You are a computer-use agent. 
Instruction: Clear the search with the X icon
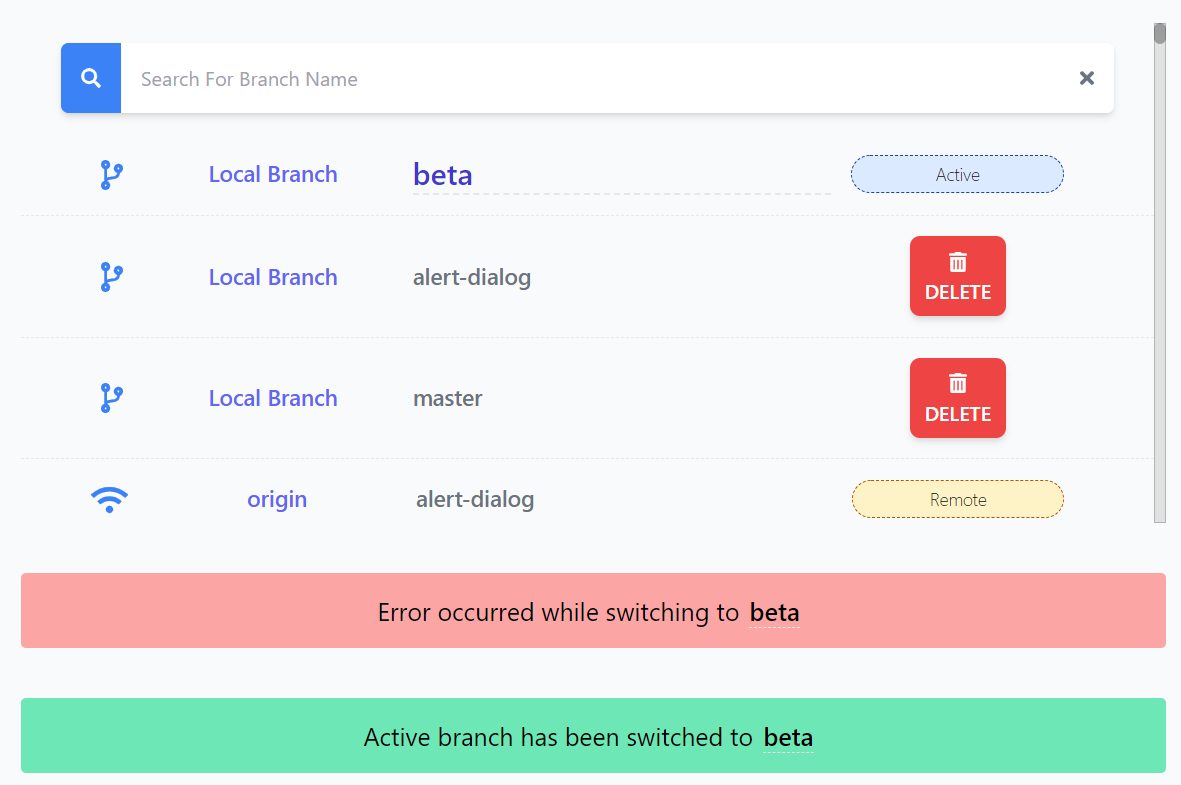click(1087, 78)
